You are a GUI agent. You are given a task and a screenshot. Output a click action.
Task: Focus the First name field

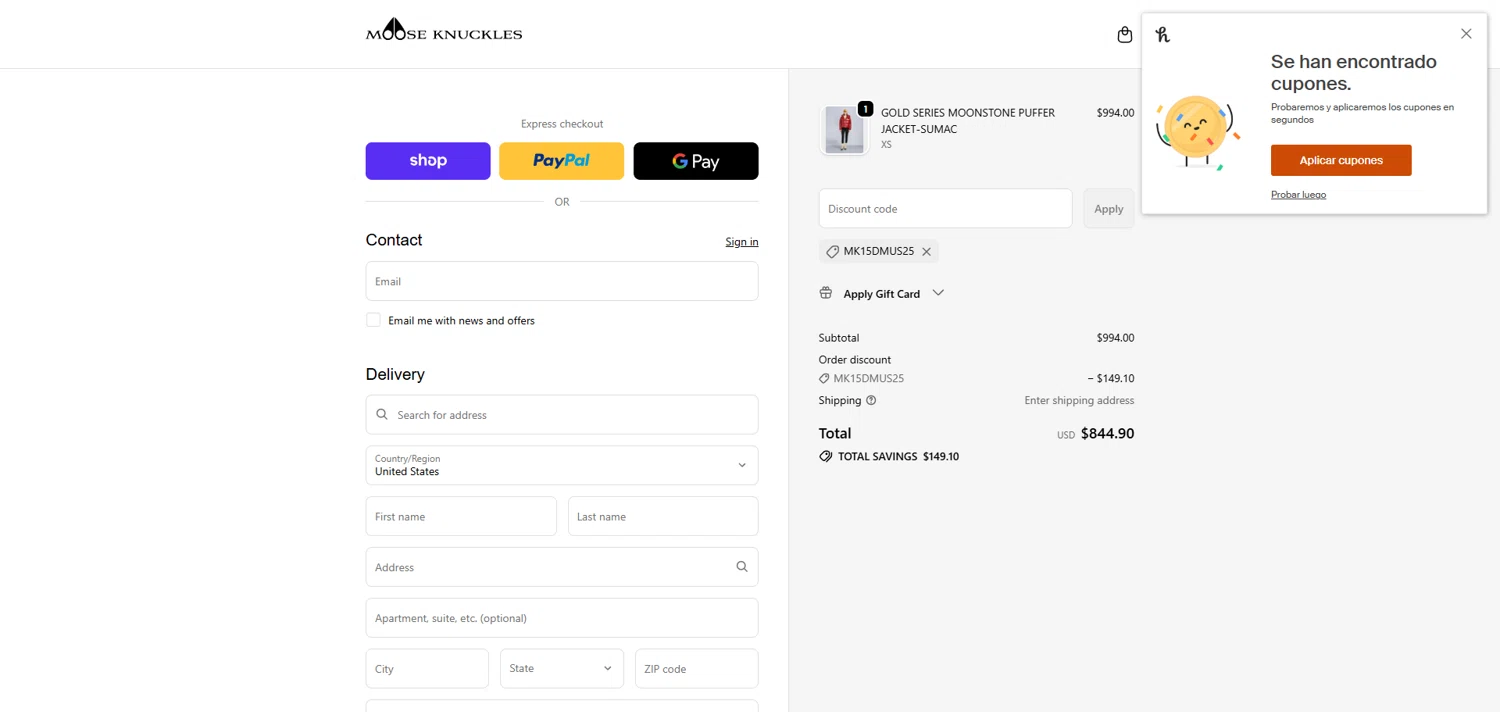point(461,516)
